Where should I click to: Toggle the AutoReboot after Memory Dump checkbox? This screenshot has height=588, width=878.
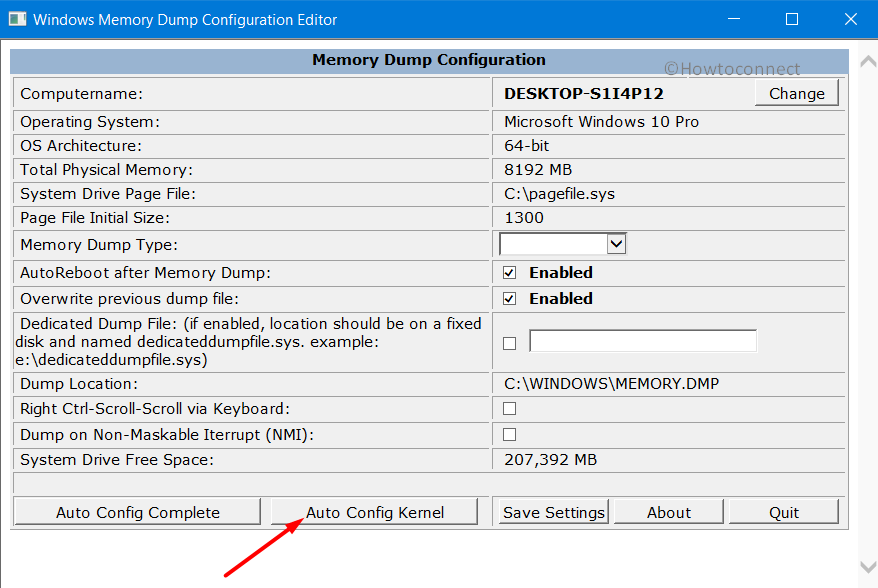coord(509,273)
